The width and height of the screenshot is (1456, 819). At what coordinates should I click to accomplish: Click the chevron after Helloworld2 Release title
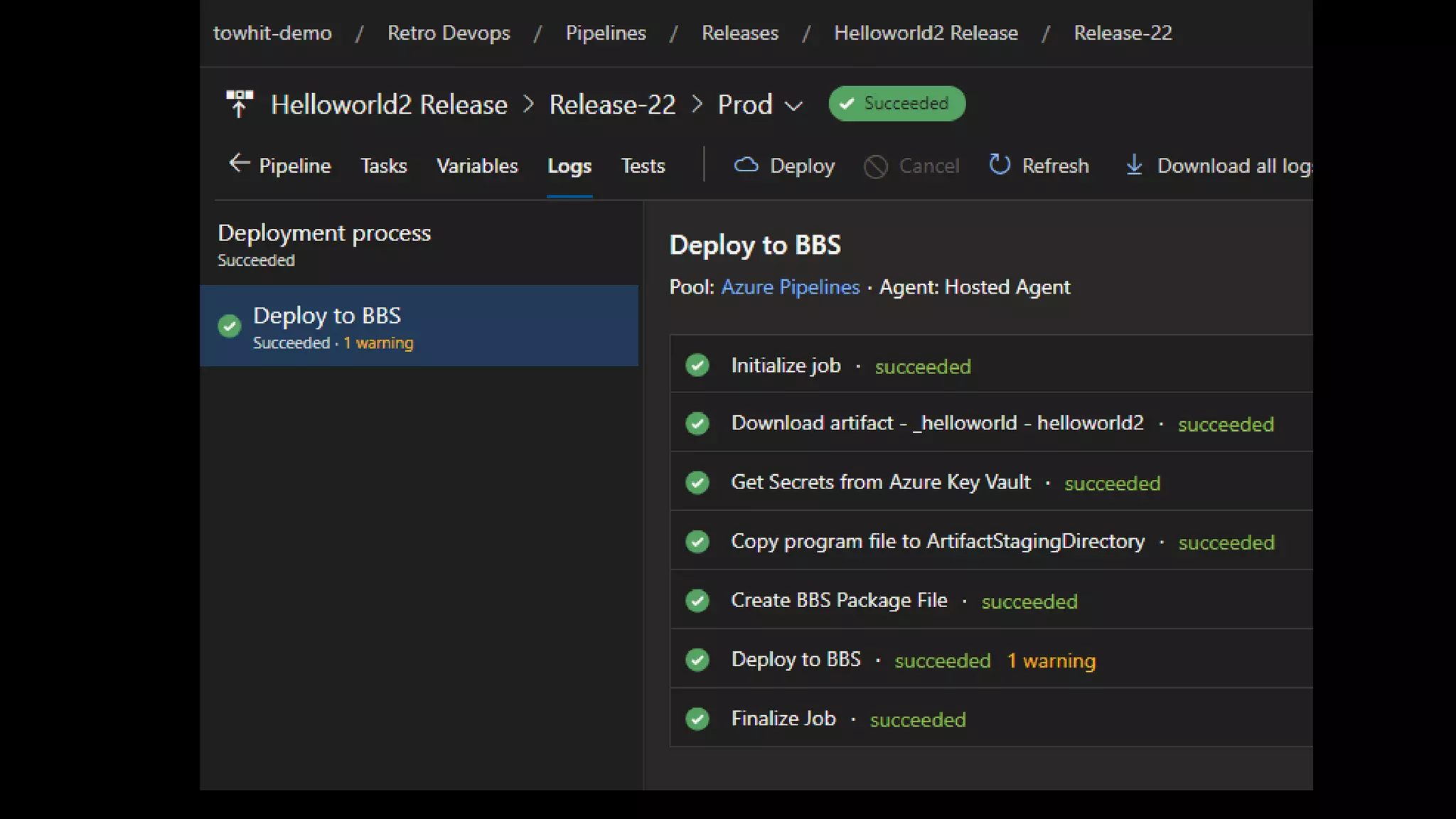coord(528,105)
